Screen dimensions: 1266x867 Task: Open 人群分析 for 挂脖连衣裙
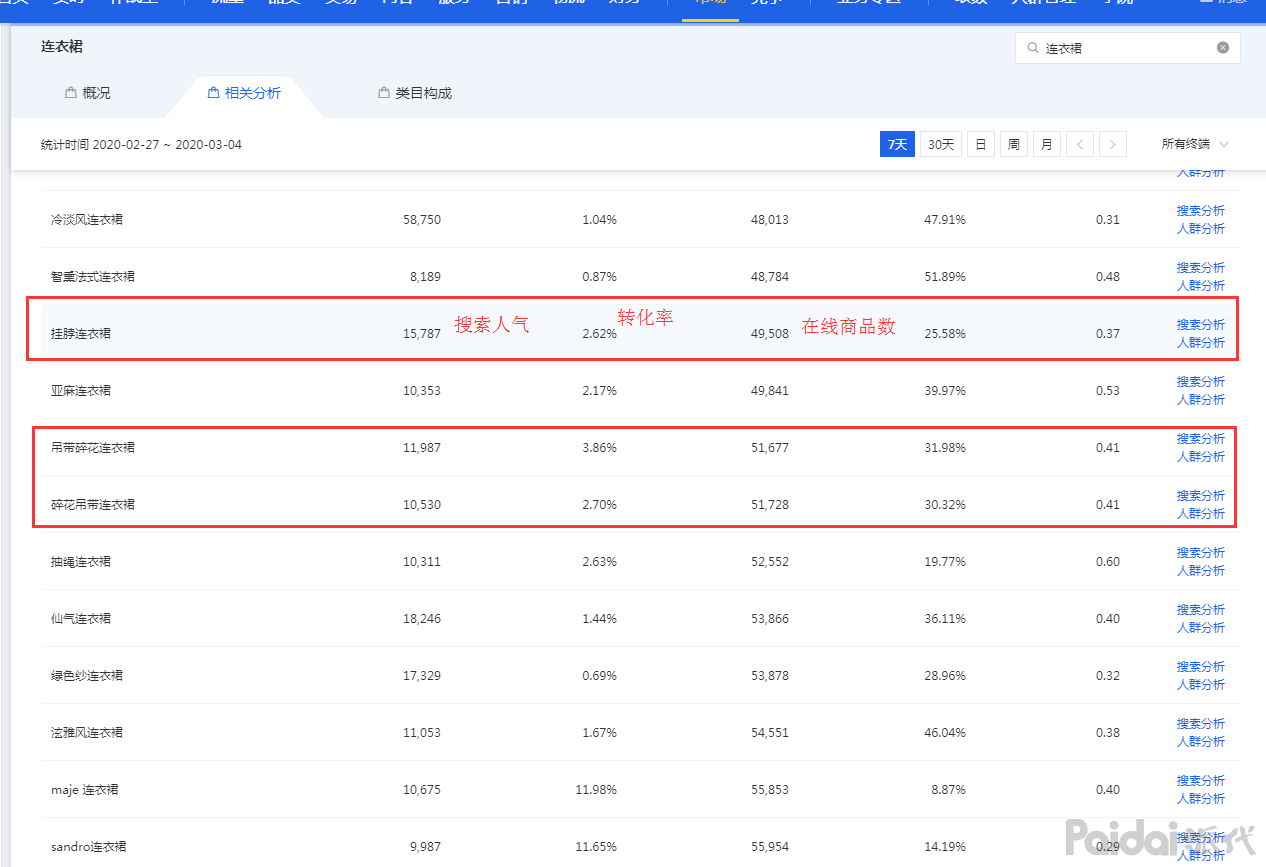[x=1200, y=342]
